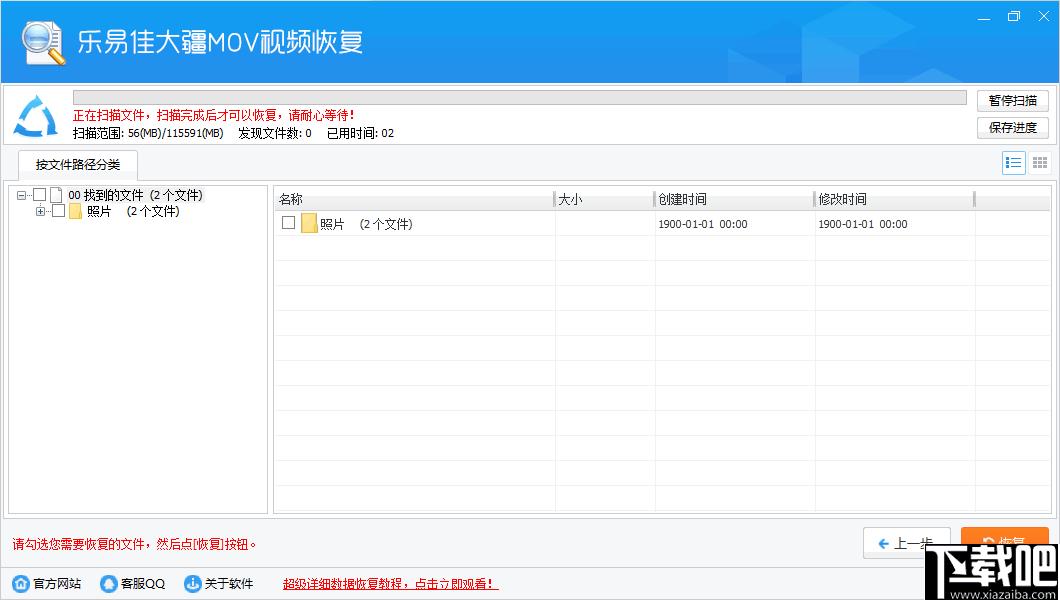This screenshot has height=600, width=1060.
Task: Click the red 正在扫描文件 notice text
Action: pos(214,116)
